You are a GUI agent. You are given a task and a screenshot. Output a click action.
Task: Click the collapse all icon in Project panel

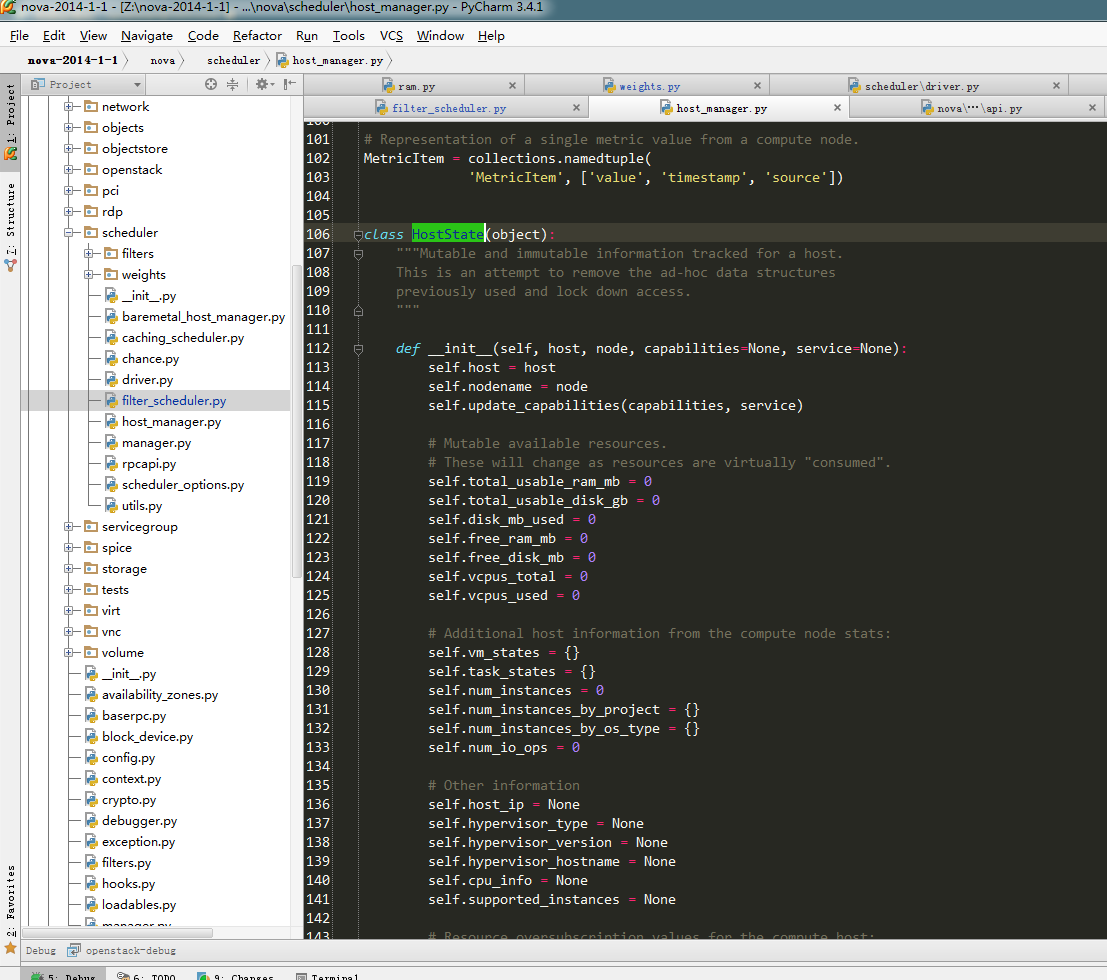click(x=232, y=84)
